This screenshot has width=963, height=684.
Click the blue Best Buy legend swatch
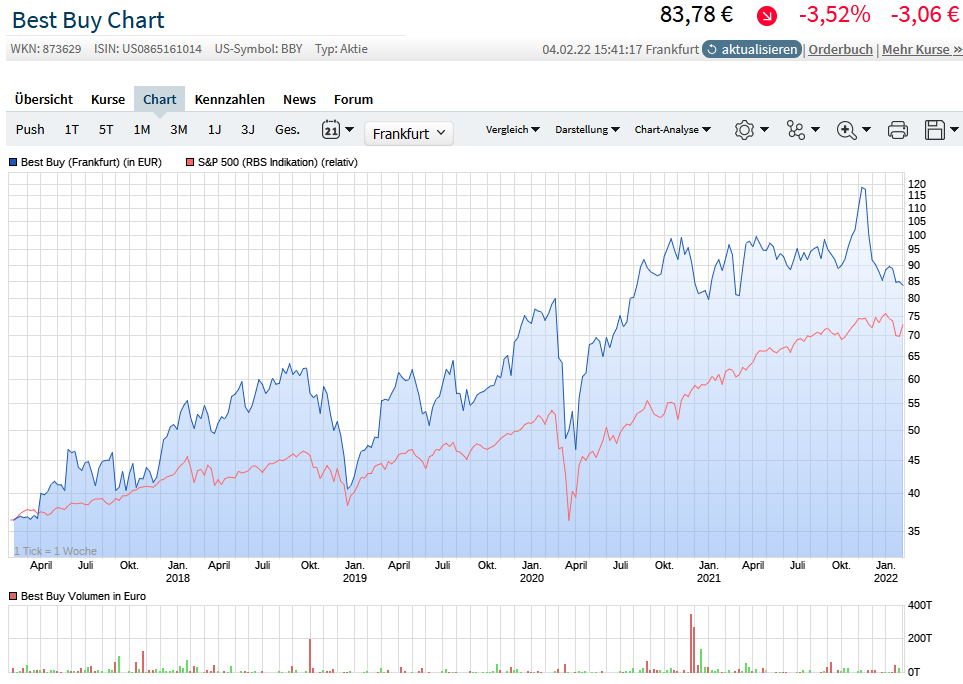point(13,162)
